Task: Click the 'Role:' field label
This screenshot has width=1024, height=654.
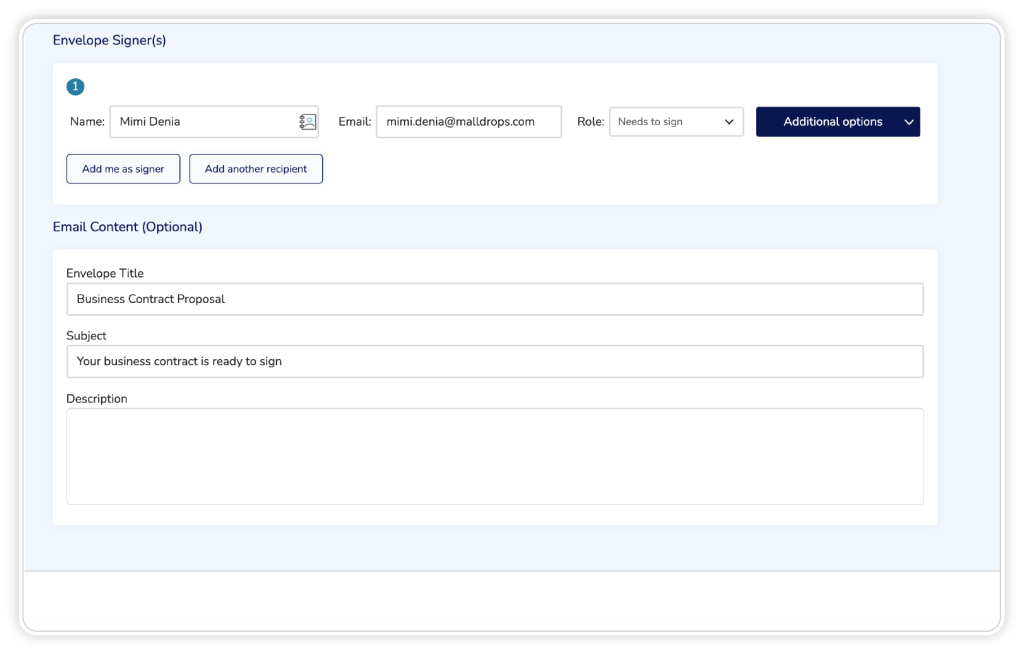Action: (590, 122)
